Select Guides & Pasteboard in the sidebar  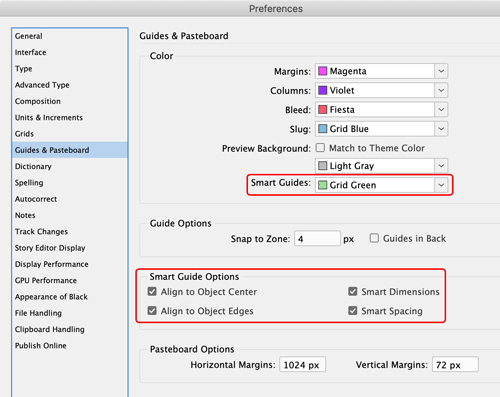pyautogui.click(x=70, y=150)
